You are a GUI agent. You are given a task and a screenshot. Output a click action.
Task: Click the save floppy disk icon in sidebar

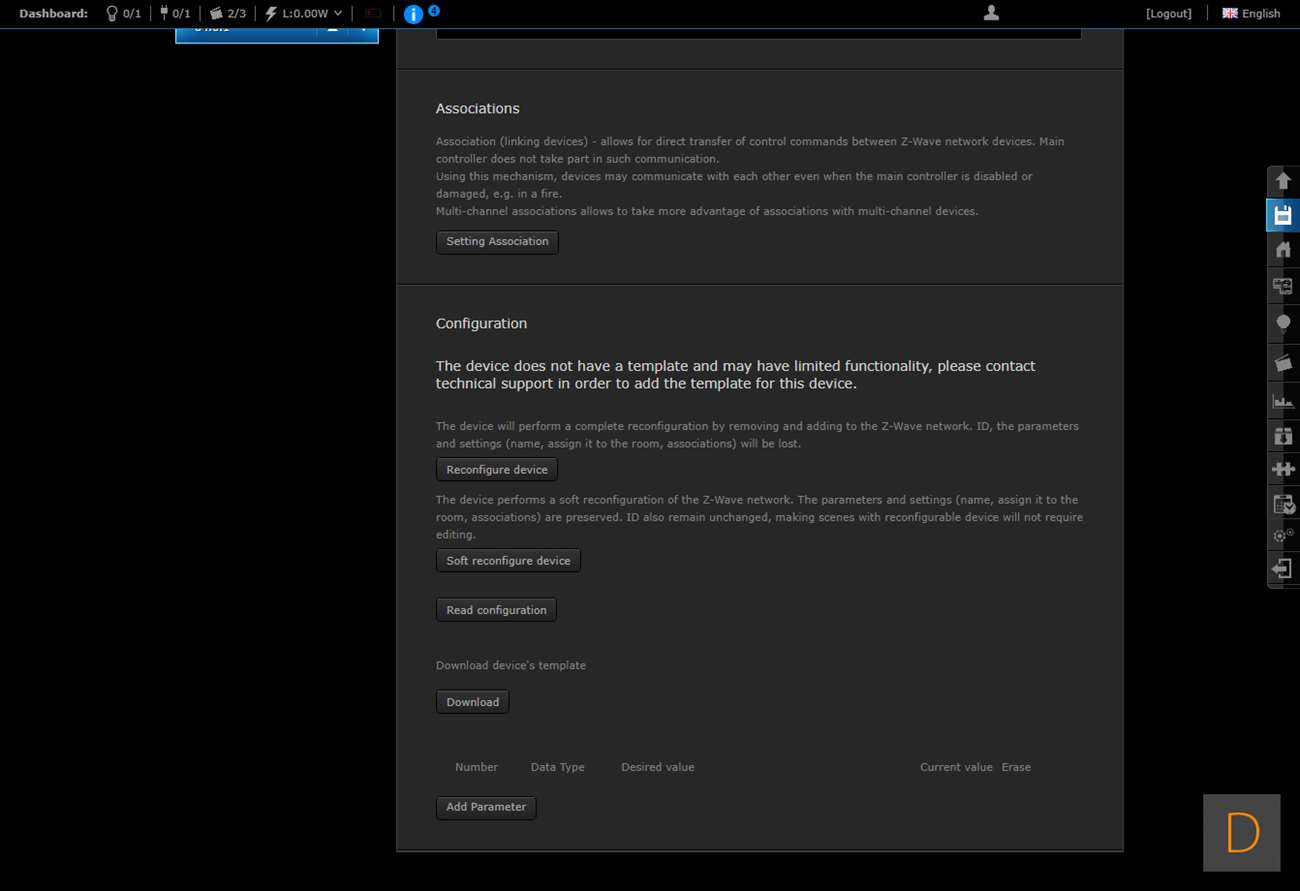(1283, 215)
